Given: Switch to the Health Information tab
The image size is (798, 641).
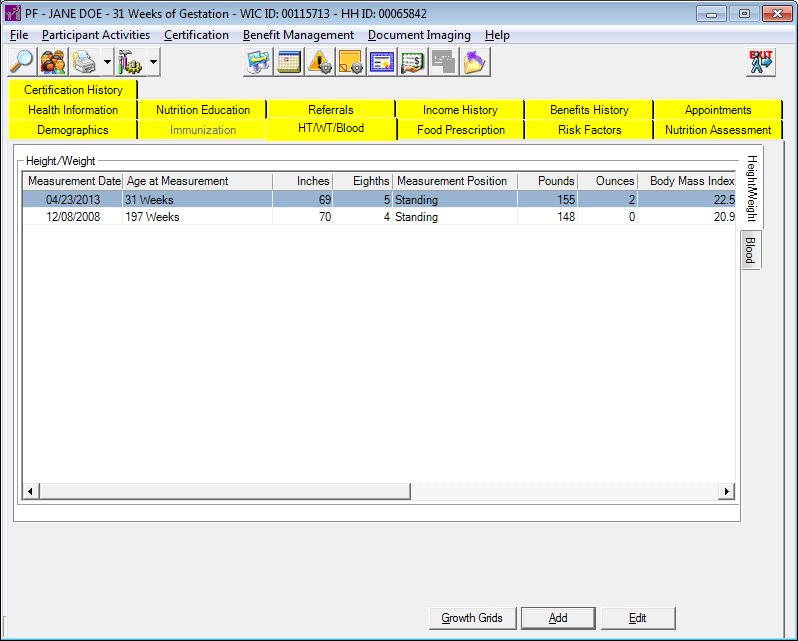Looking at the screenshot, I should [73, 110].
